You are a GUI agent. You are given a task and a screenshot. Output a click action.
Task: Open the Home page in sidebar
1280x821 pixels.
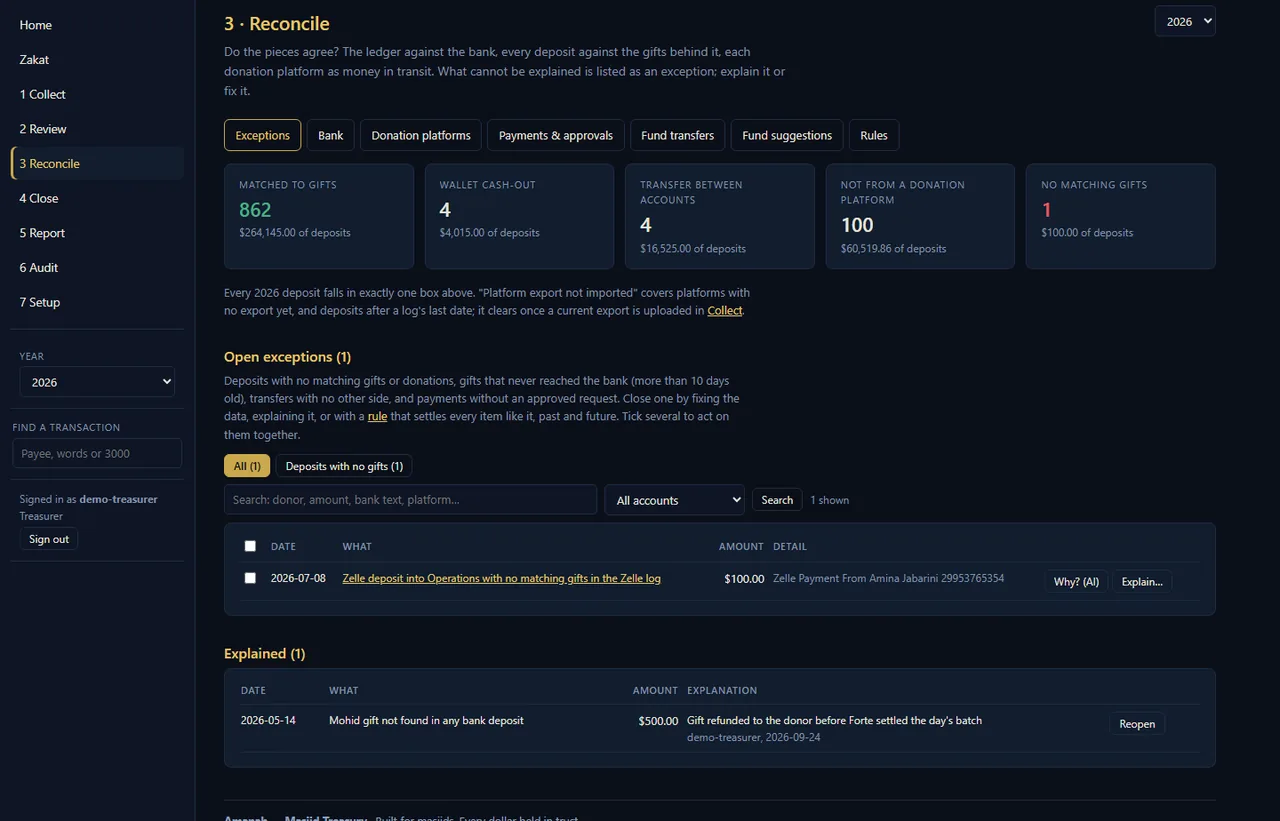coord(97,25)
